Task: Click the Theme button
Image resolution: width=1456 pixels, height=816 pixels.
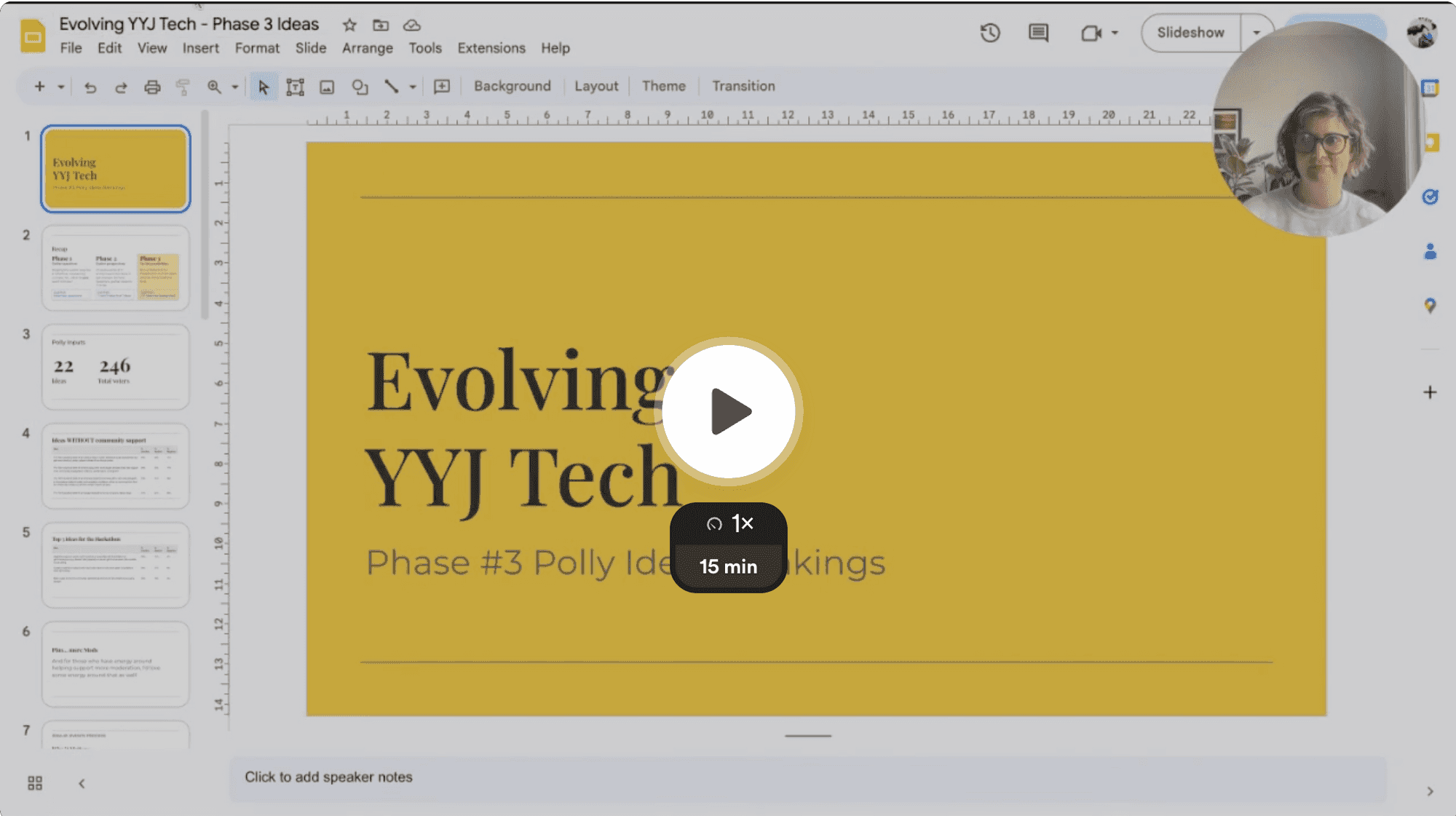Action: (663, 86)
